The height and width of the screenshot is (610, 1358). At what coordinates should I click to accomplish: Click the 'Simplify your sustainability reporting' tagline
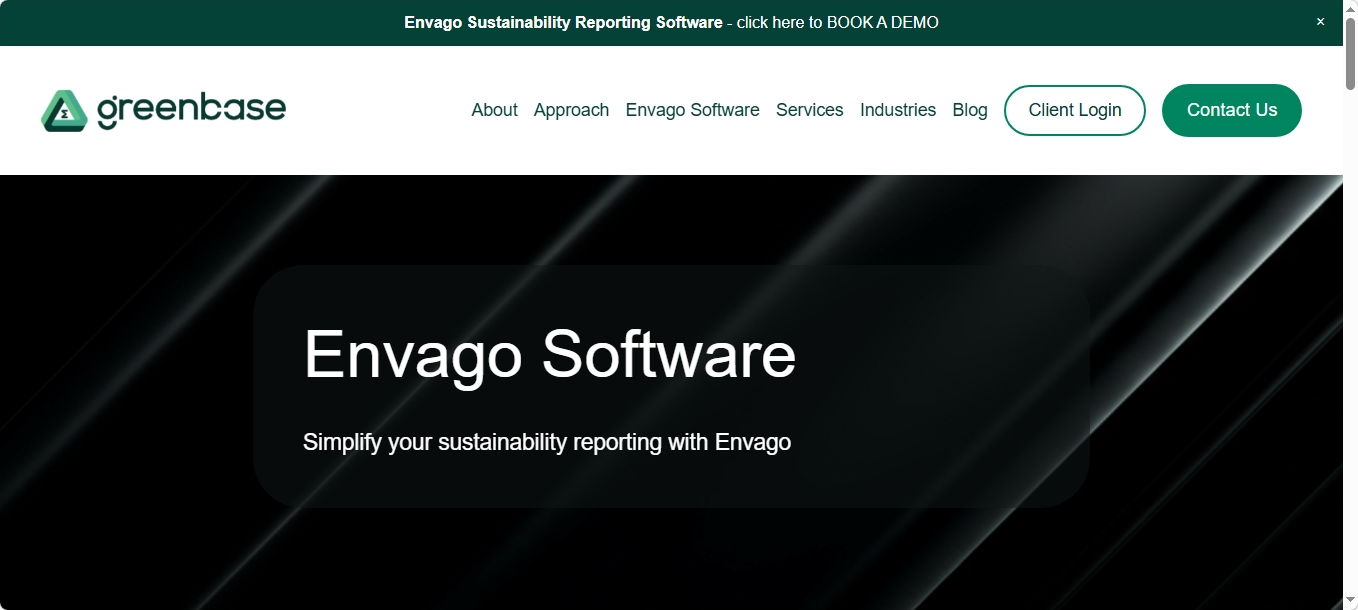[x=547, y=442]
